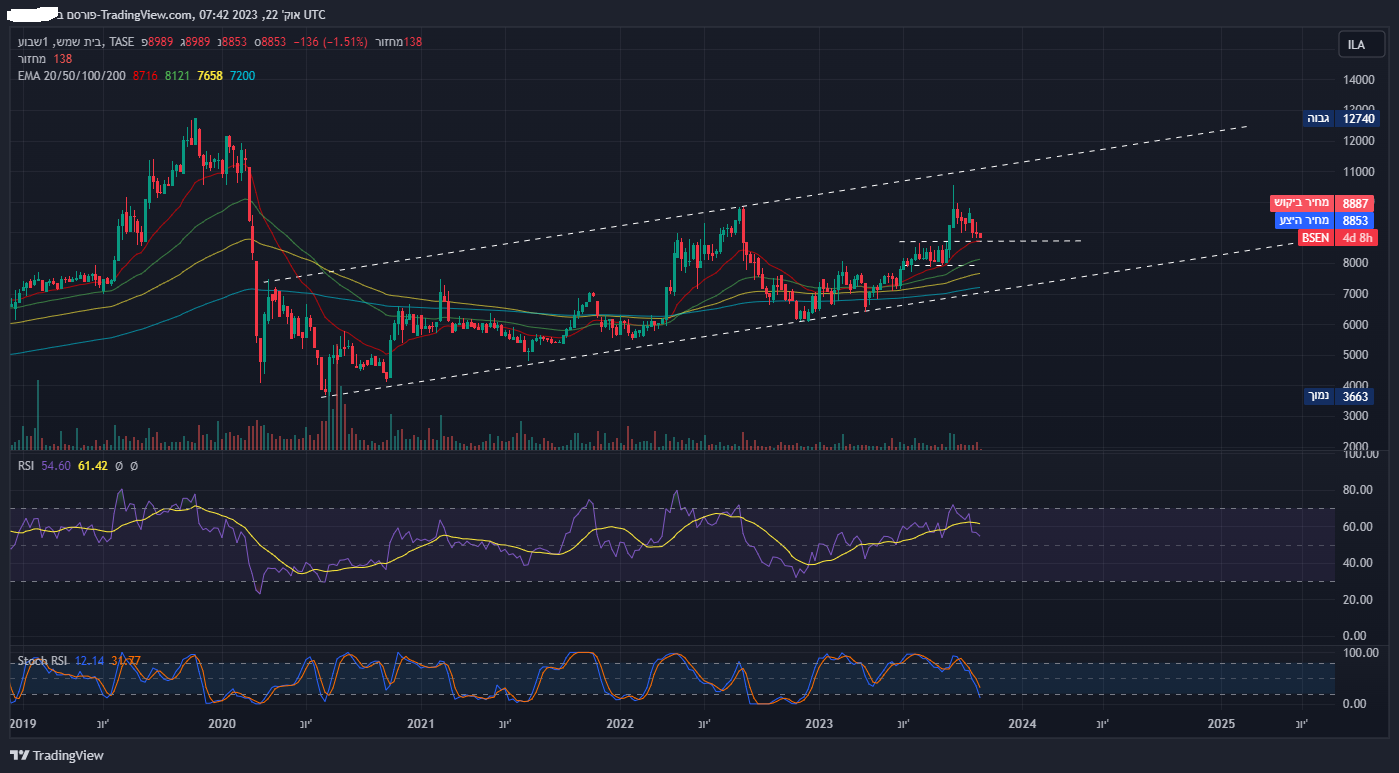Click the TradingView logo

(x=57, y=756)
